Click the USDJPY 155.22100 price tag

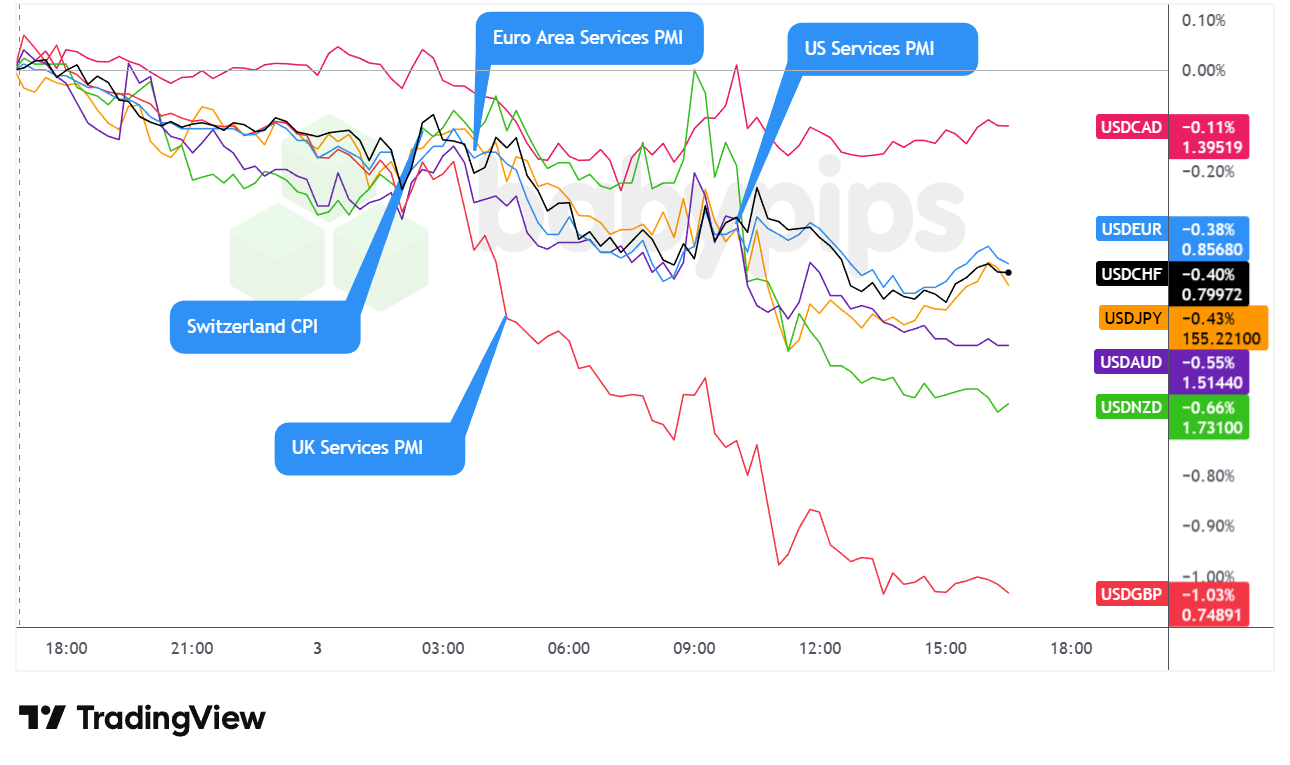click(1216, 339)
